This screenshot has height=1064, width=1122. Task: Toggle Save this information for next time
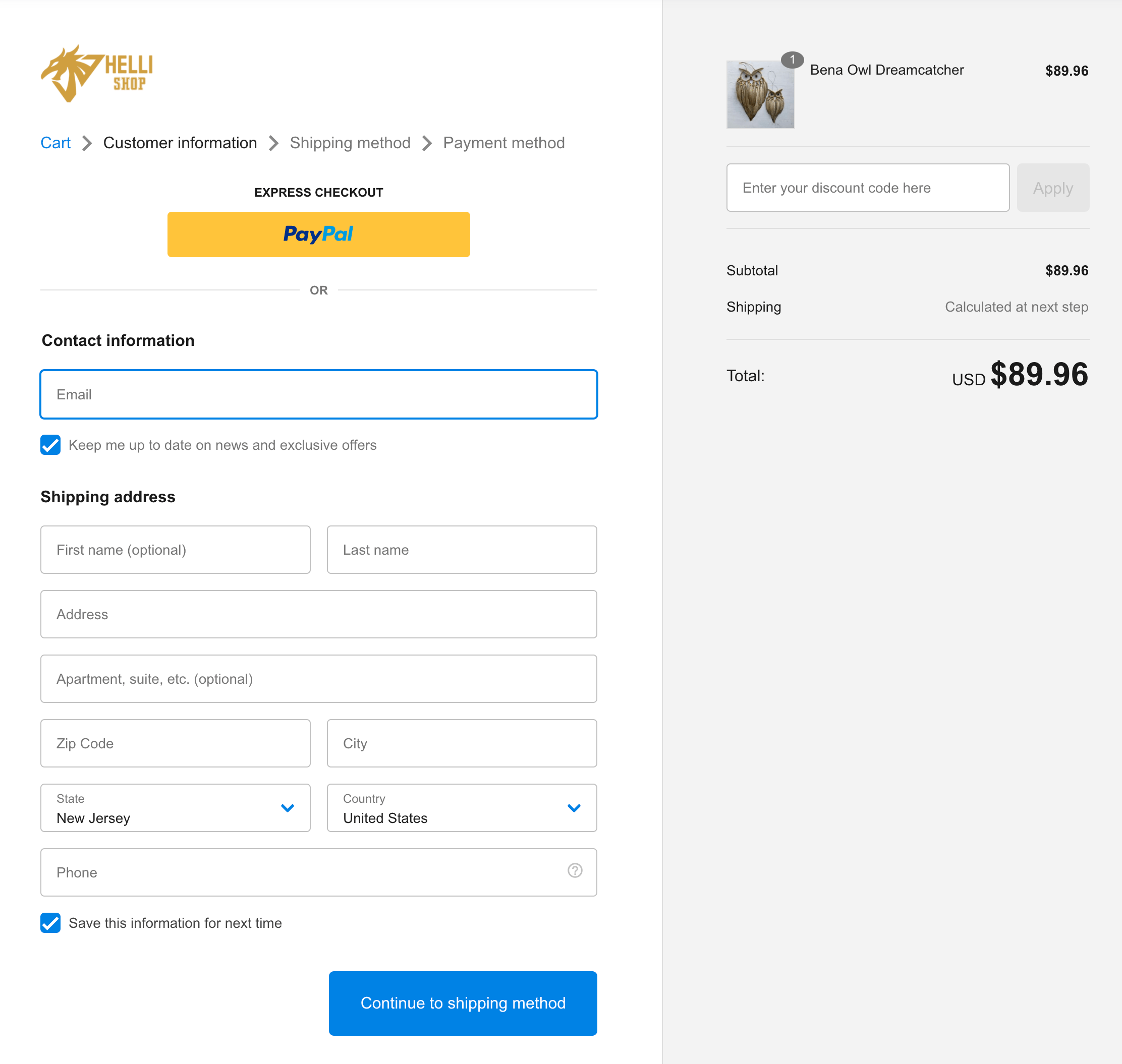(50, 923)
